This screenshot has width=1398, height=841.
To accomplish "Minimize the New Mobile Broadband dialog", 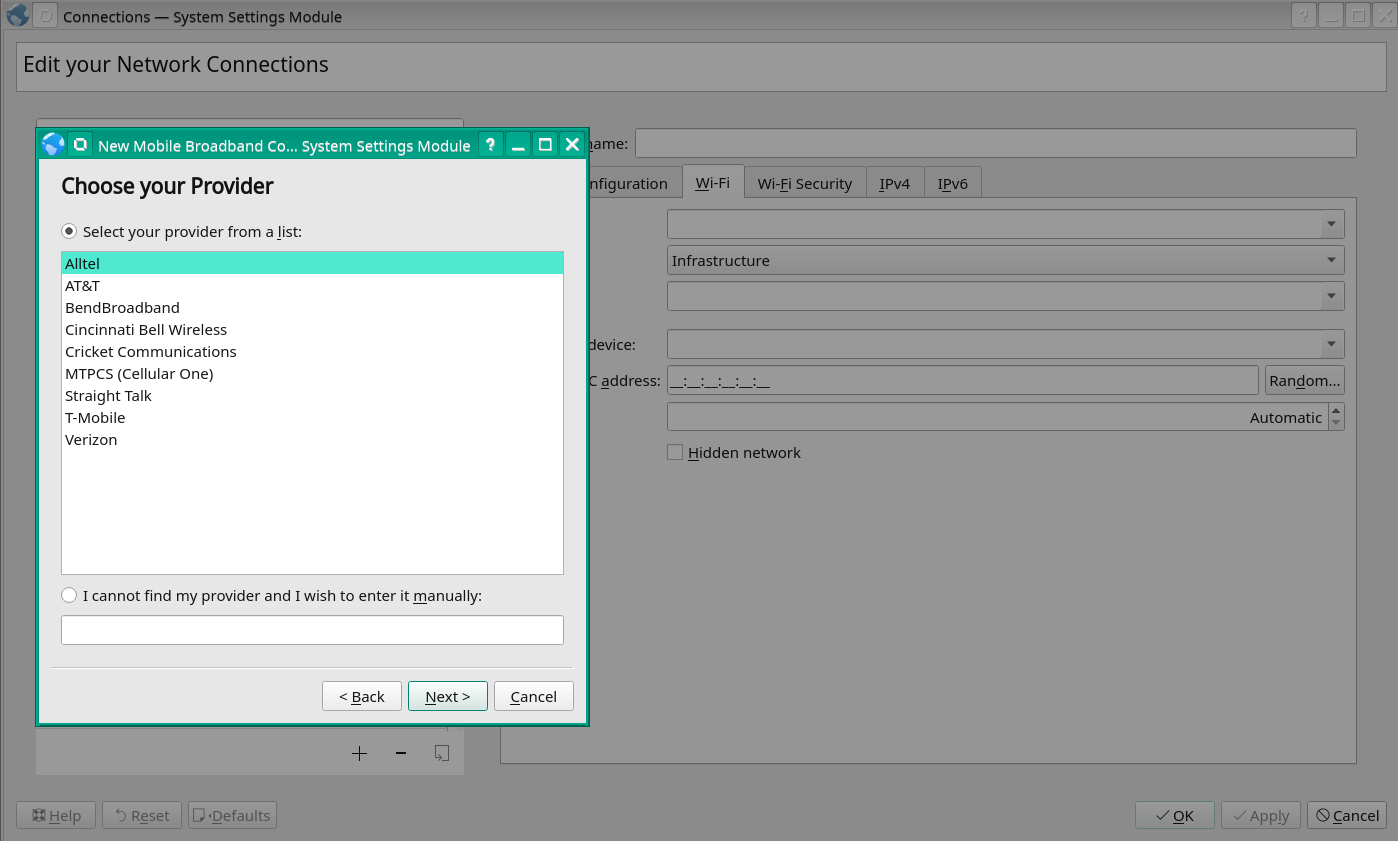I will point(518,145).
